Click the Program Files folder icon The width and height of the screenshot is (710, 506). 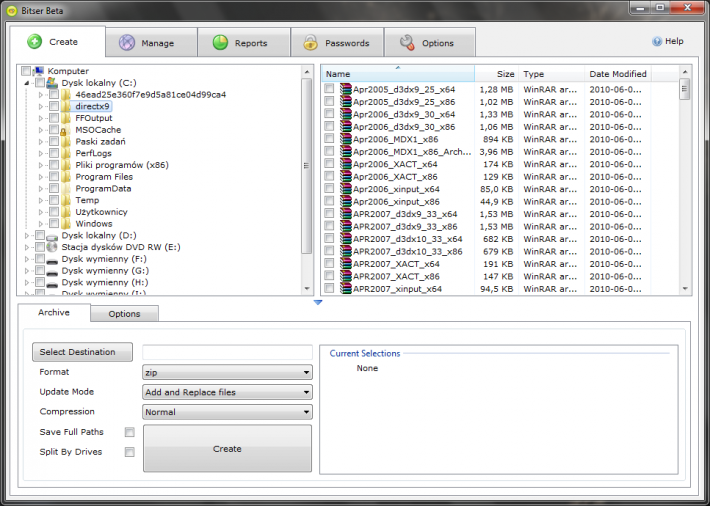pyautogui.click(x=66, y=177)
